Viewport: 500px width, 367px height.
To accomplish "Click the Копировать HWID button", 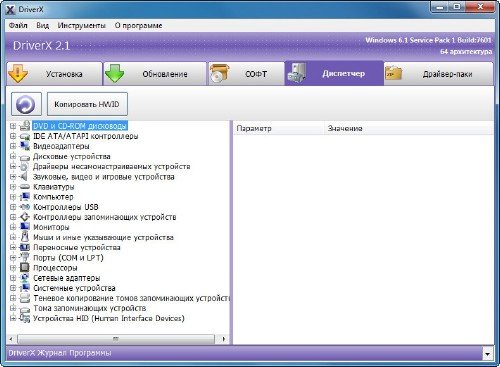I will 87,104.
